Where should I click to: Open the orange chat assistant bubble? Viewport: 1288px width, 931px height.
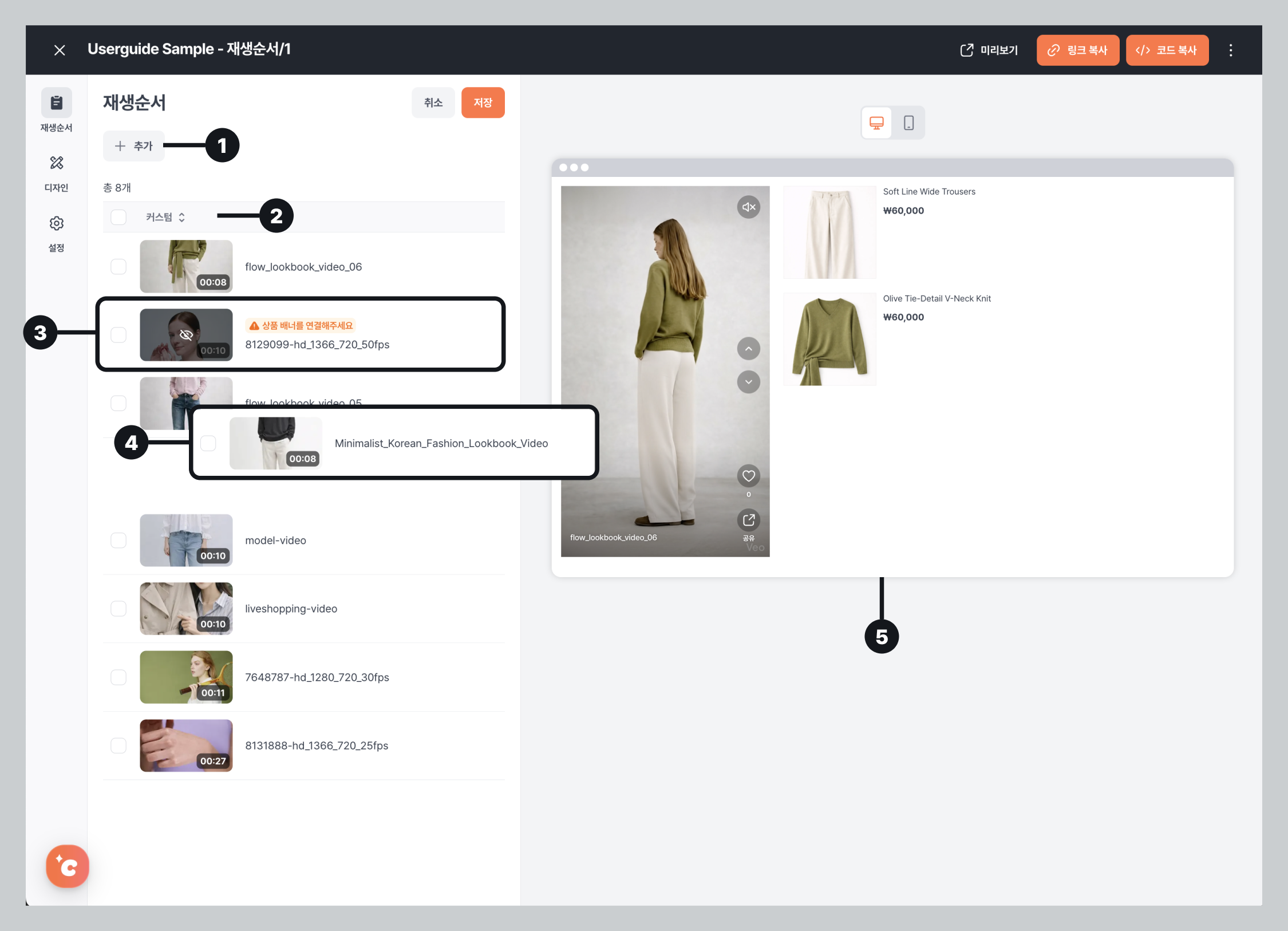pos(68,866)
